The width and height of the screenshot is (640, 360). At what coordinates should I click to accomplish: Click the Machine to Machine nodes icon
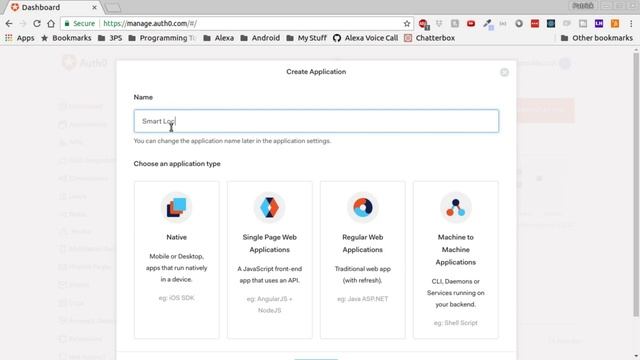point(456,207)
